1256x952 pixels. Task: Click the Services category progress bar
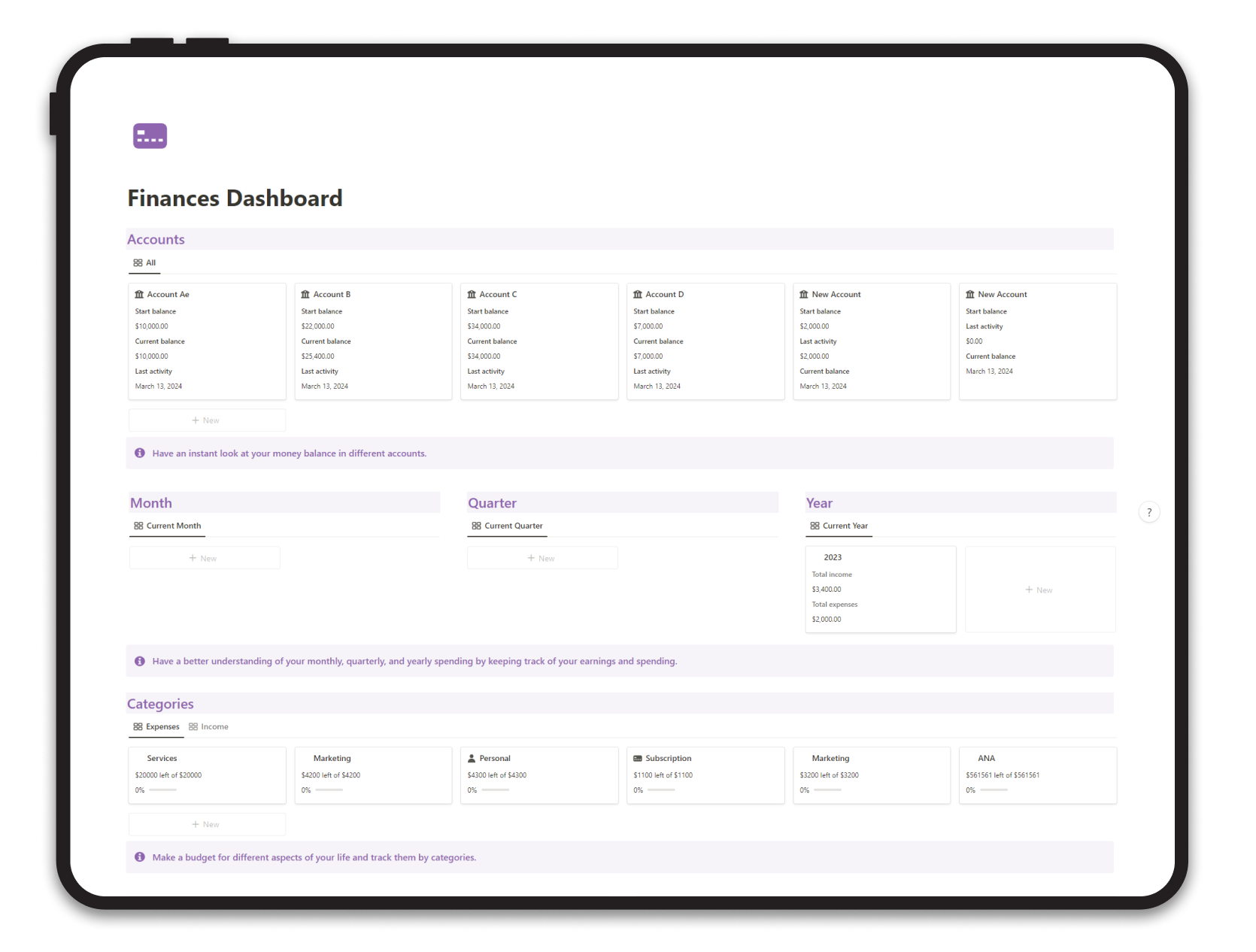pyautogui.click(x=162, y=790)
